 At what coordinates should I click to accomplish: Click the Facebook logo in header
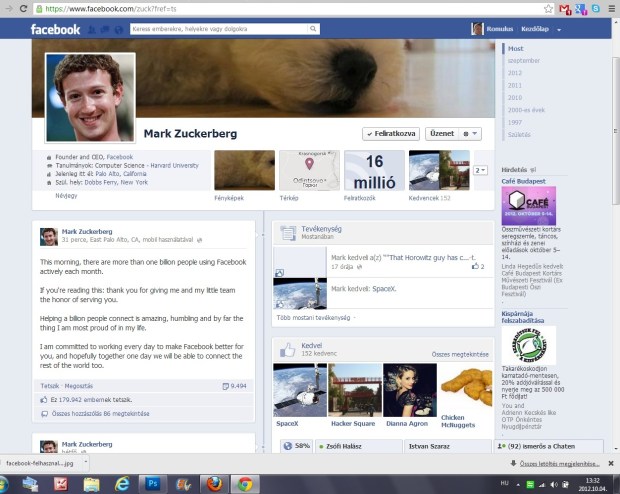55,29
